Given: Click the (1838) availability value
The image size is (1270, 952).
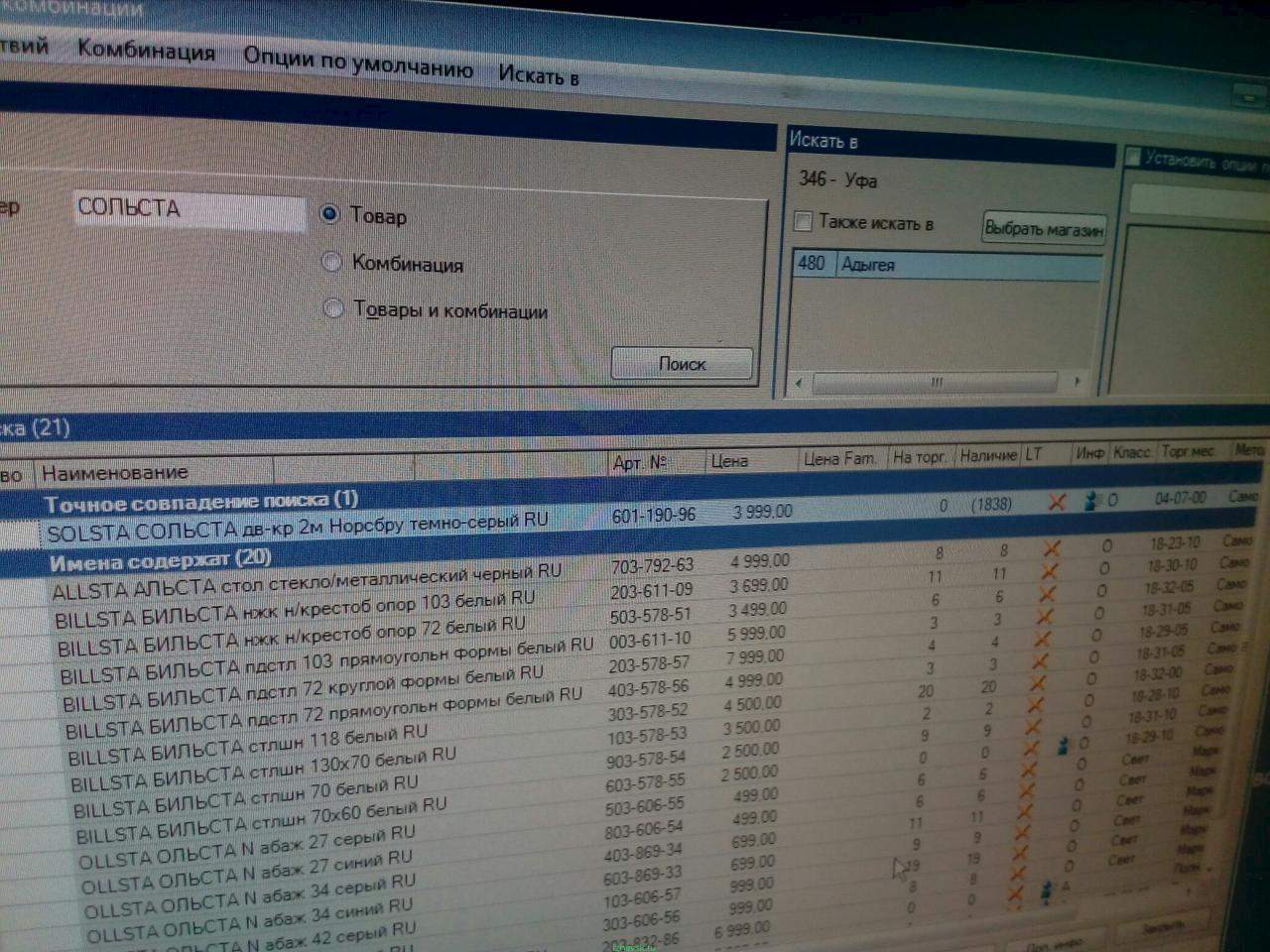Looking at the screenshot, I should click(x=991, y=504).
